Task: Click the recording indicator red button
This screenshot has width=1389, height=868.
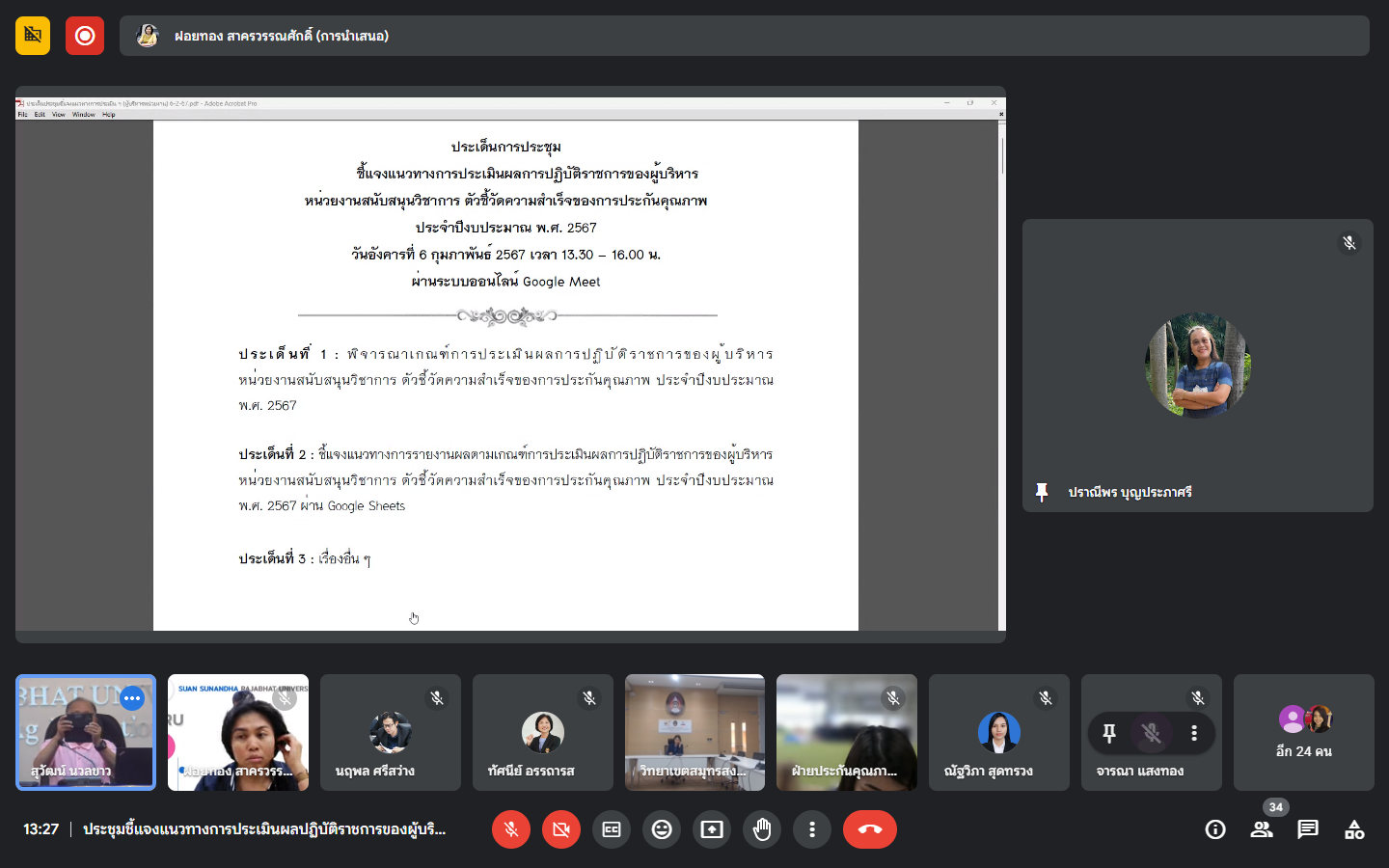Action: pos(85,36)
